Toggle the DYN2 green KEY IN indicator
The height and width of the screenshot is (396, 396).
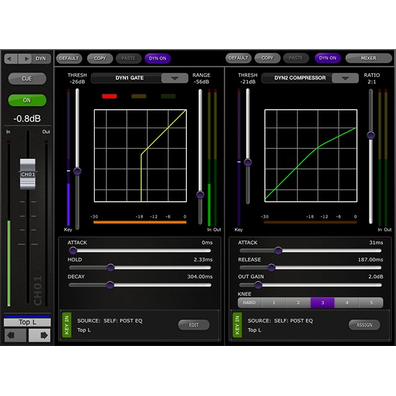coord(237,325)
